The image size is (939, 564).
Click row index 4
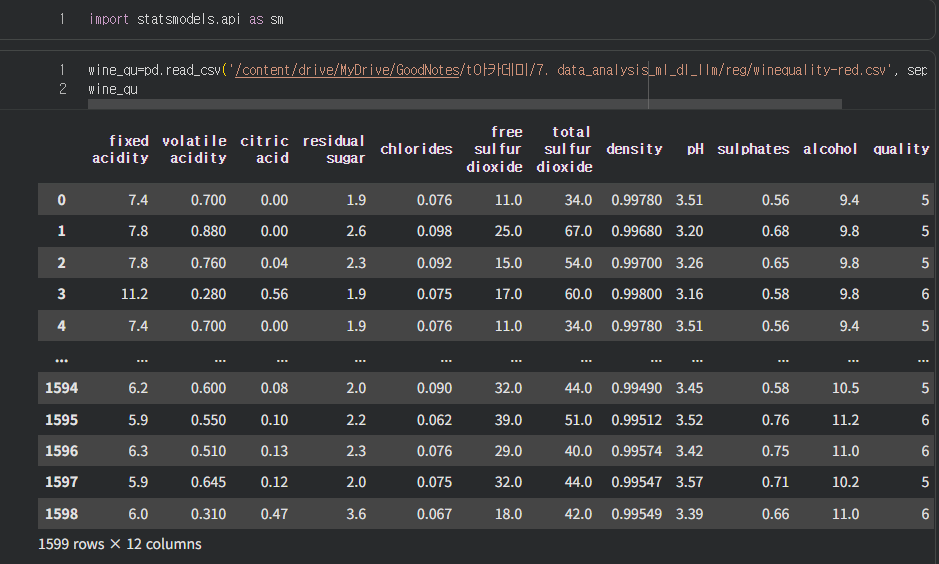[x=62, y=326]
